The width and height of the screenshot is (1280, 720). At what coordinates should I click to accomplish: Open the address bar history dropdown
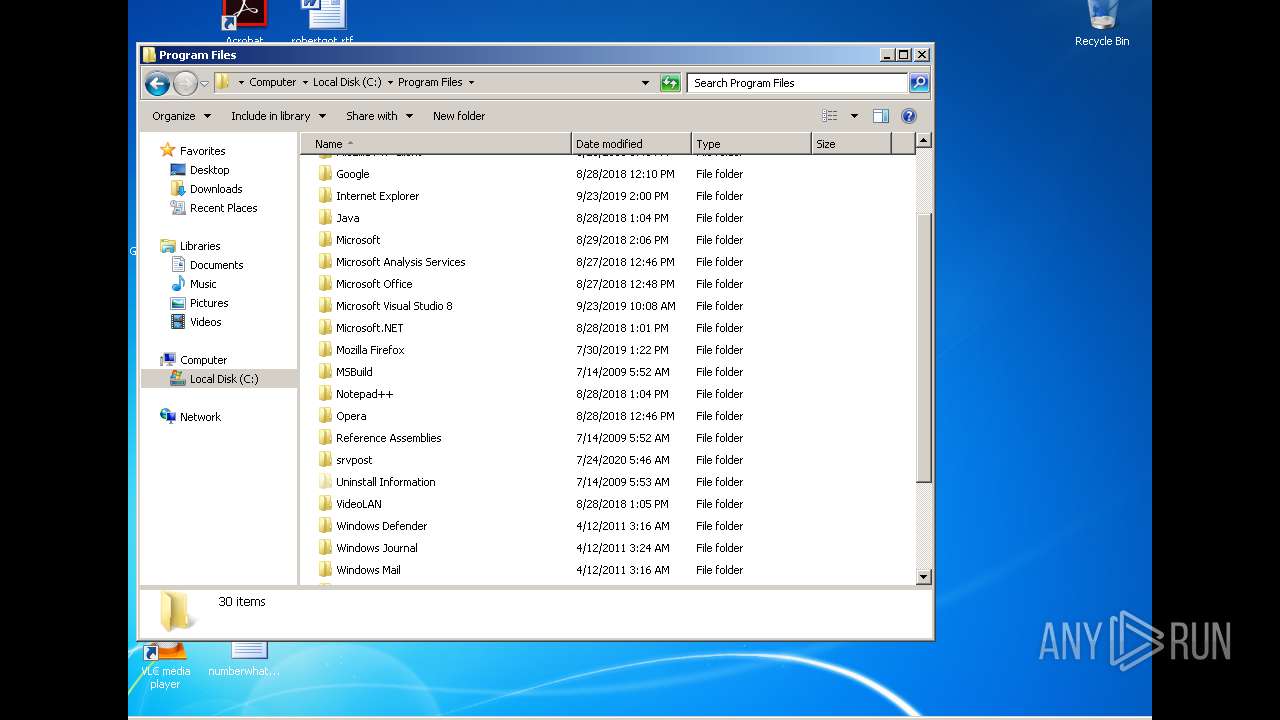[x=645, y=83]
